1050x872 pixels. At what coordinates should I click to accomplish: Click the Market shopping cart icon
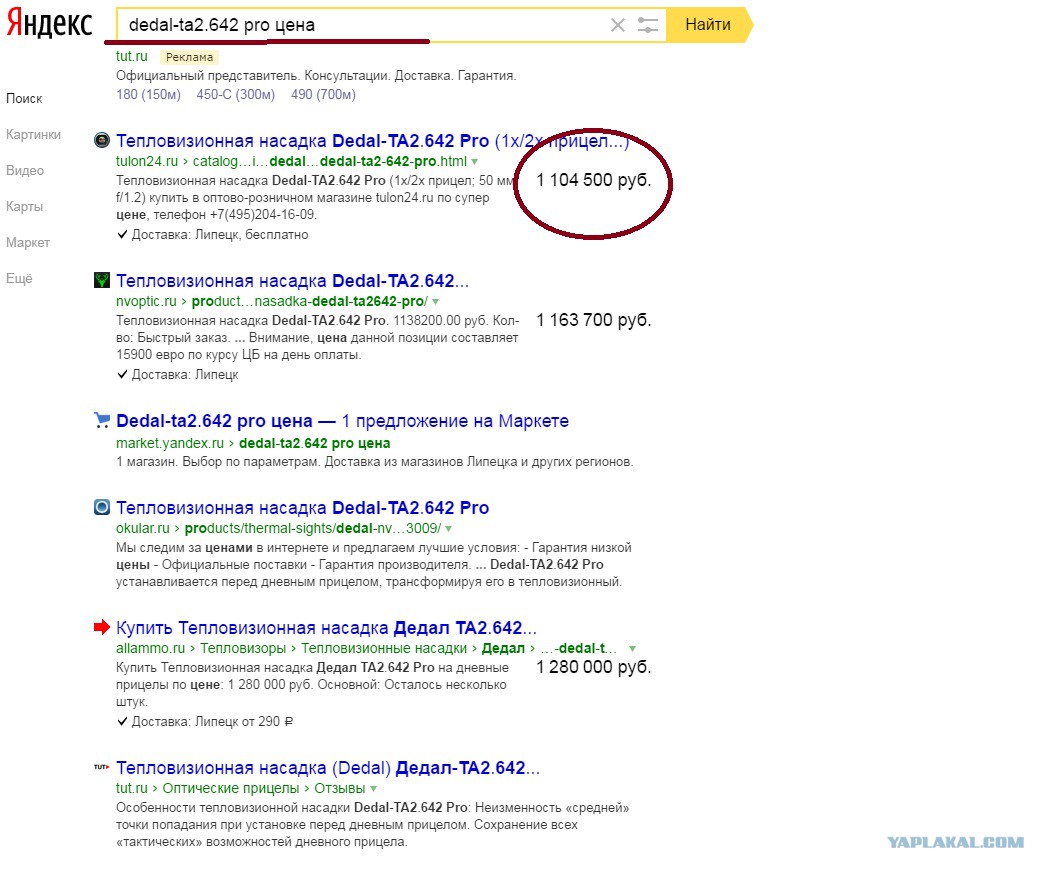[x=102, y=420]
